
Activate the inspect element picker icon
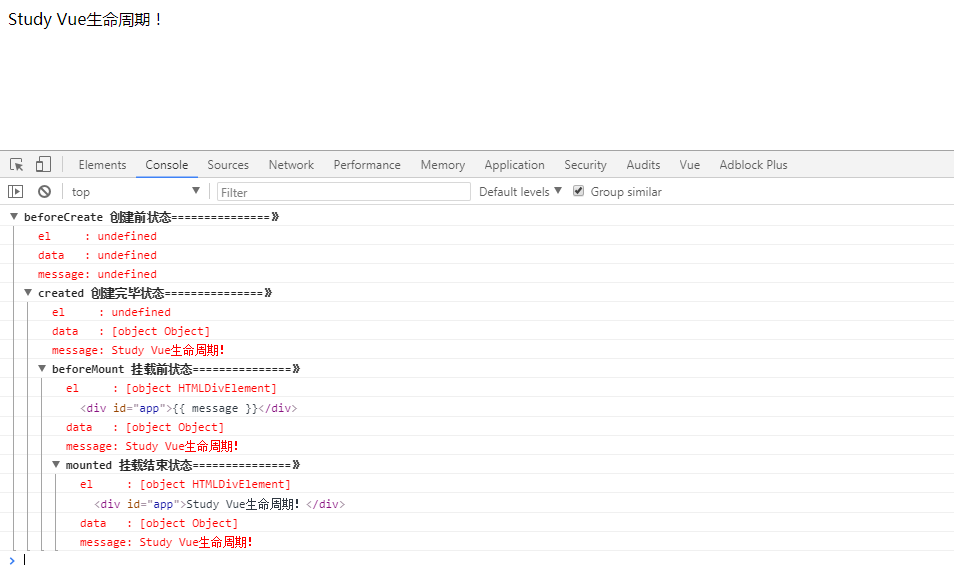[x=16, y=164]
